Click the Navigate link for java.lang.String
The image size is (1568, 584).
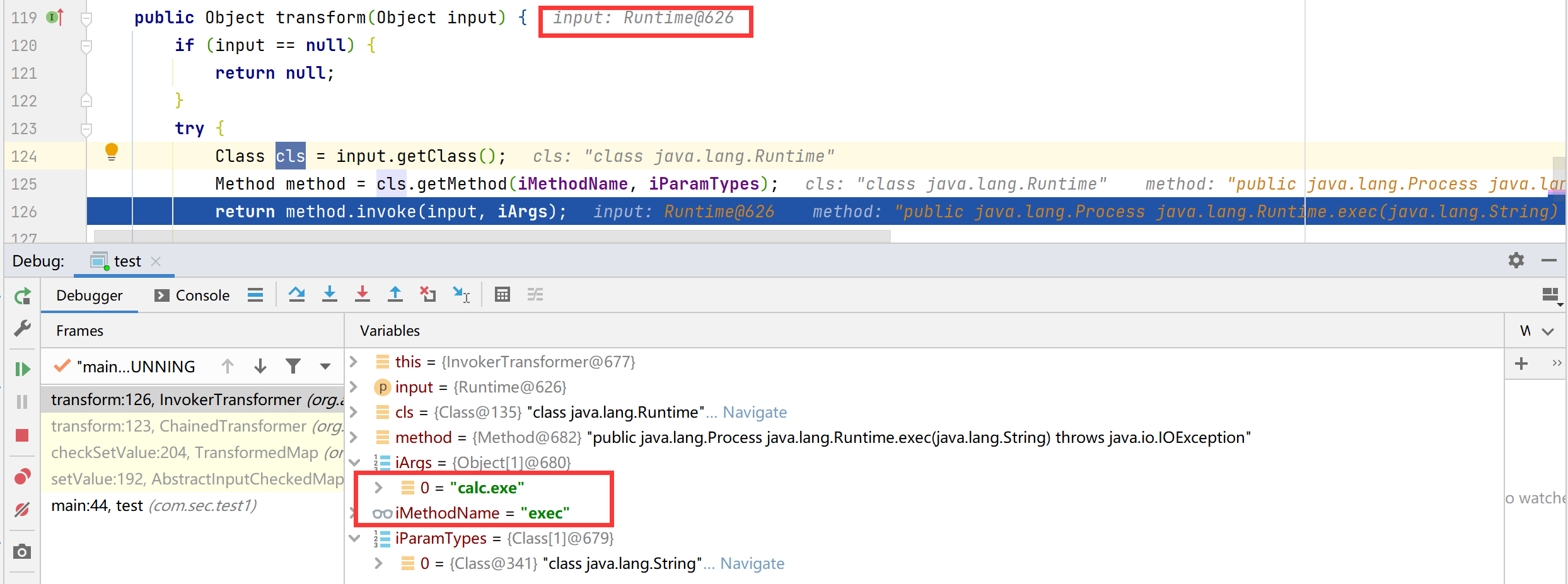[x=752, y=563]
